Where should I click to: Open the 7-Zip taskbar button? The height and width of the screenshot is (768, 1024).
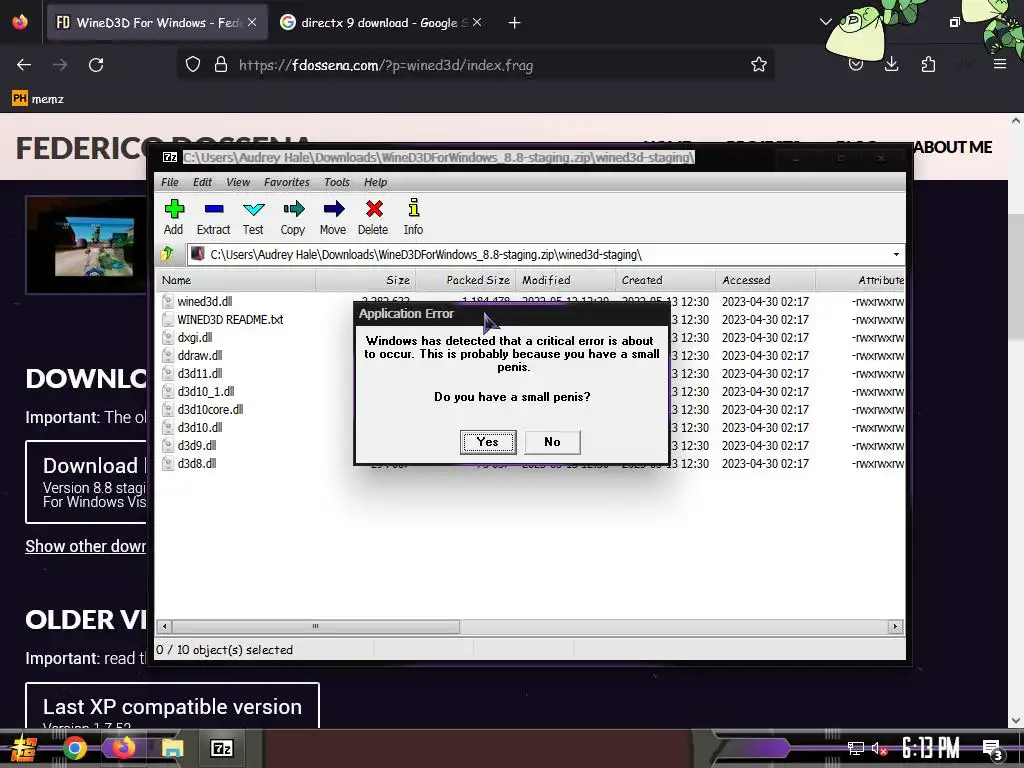(x=222, y=748)
